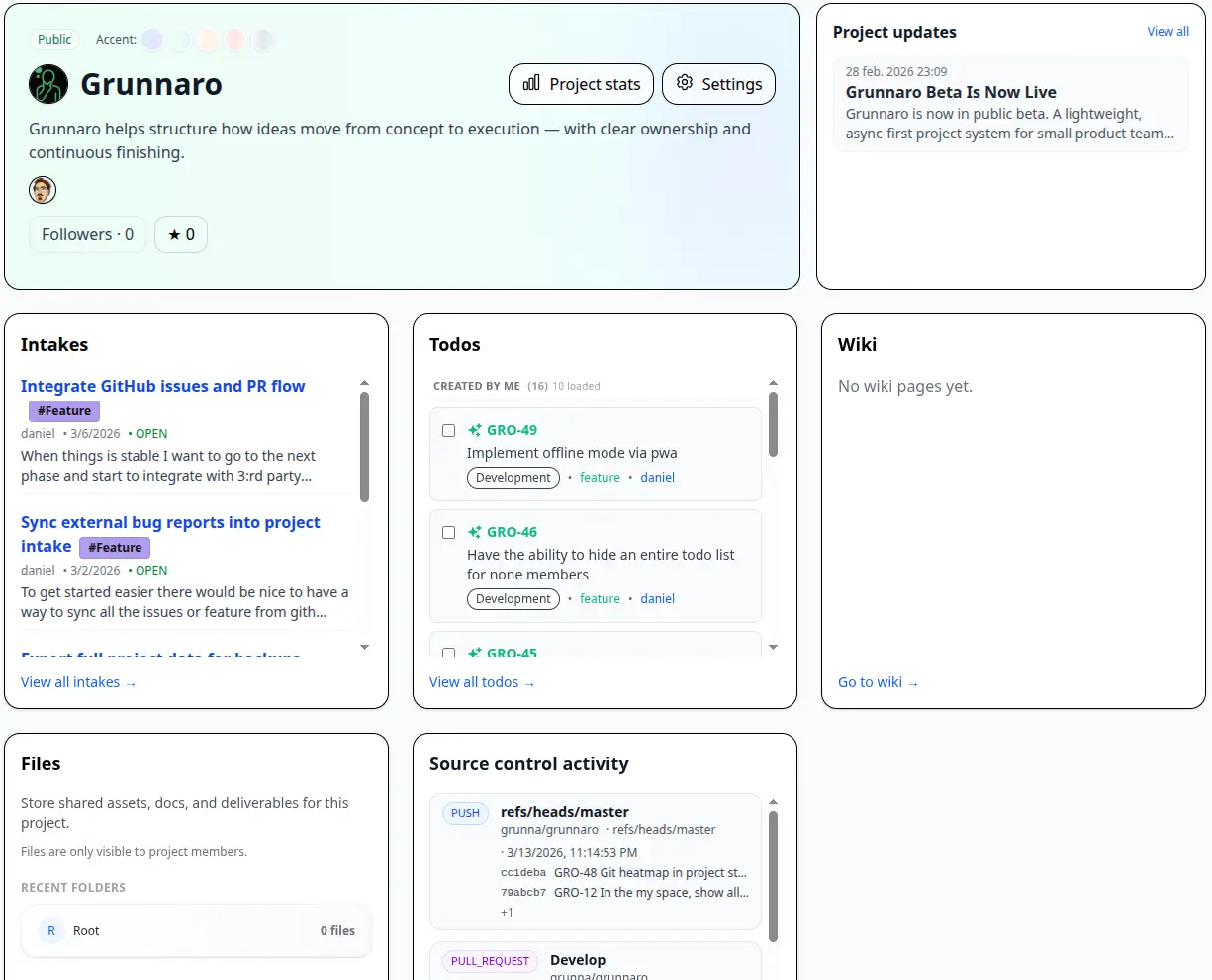
Task: Click daniel assignee on GRO-46
Action: pyautogui.click(x=657, y=599)
